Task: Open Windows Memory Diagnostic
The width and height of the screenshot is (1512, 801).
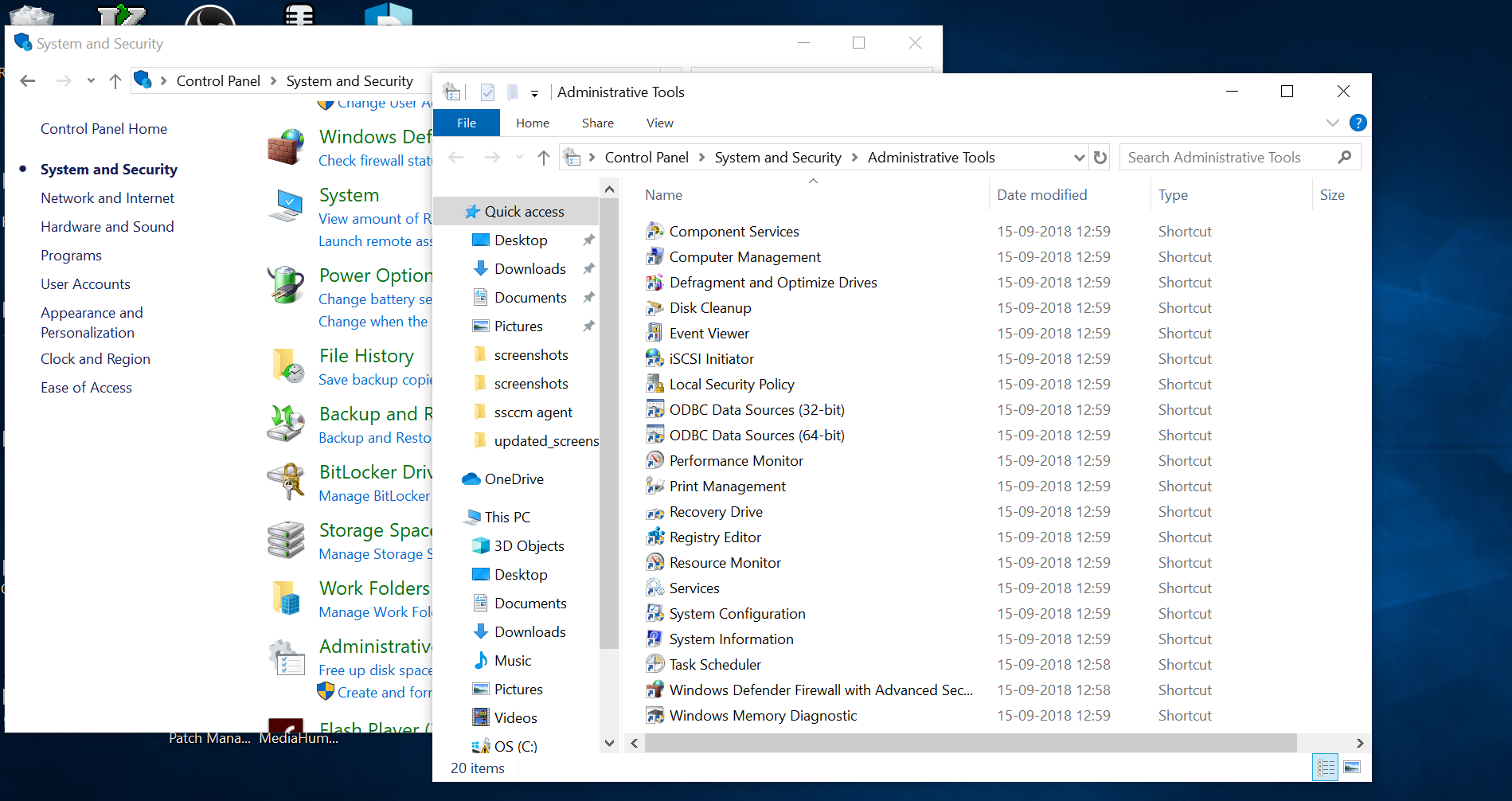Action: [x=762, y=715]
